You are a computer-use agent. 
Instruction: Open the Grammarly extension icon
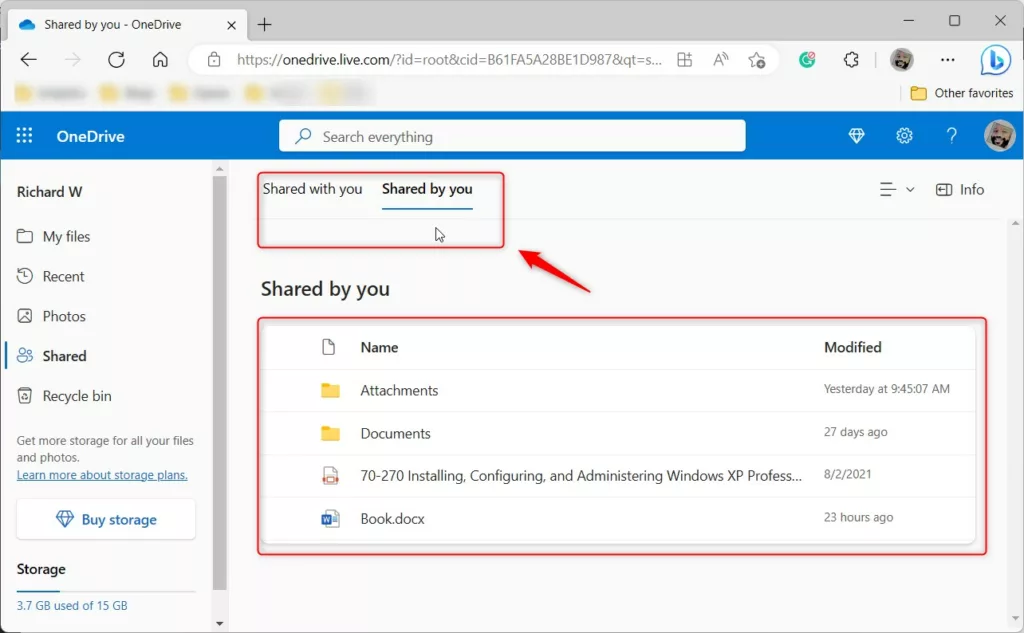[x=807, y=59]
